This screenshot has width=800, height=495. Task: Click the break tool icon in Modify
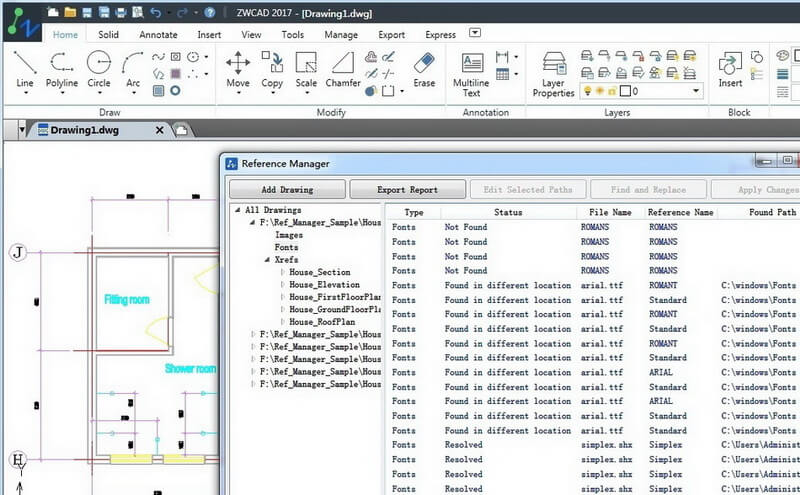[x=388, y=74]
